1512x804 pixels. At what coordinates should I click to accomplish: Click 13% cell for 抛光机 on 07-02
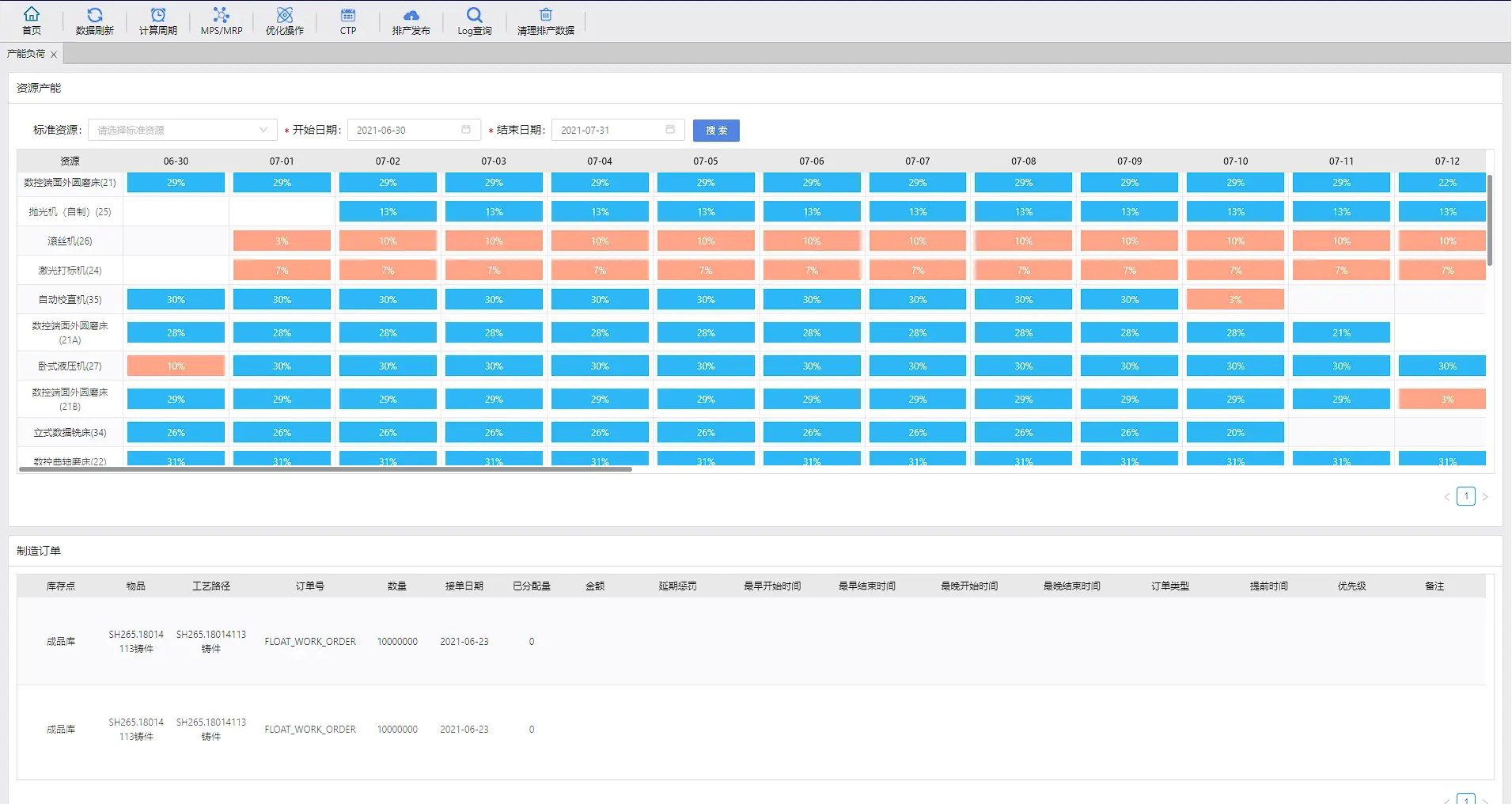point(388,212)
